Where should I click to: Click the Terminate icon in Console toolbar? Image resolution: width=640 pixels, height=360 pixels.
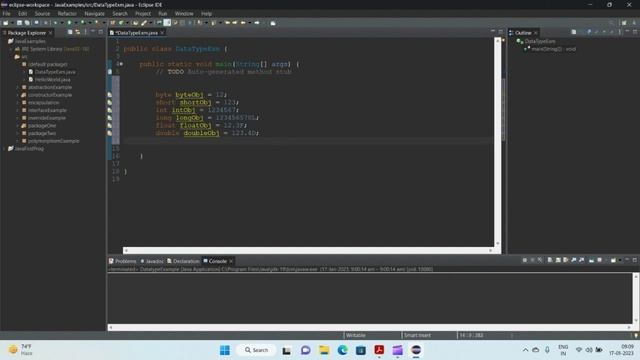(x=524, y=260)
